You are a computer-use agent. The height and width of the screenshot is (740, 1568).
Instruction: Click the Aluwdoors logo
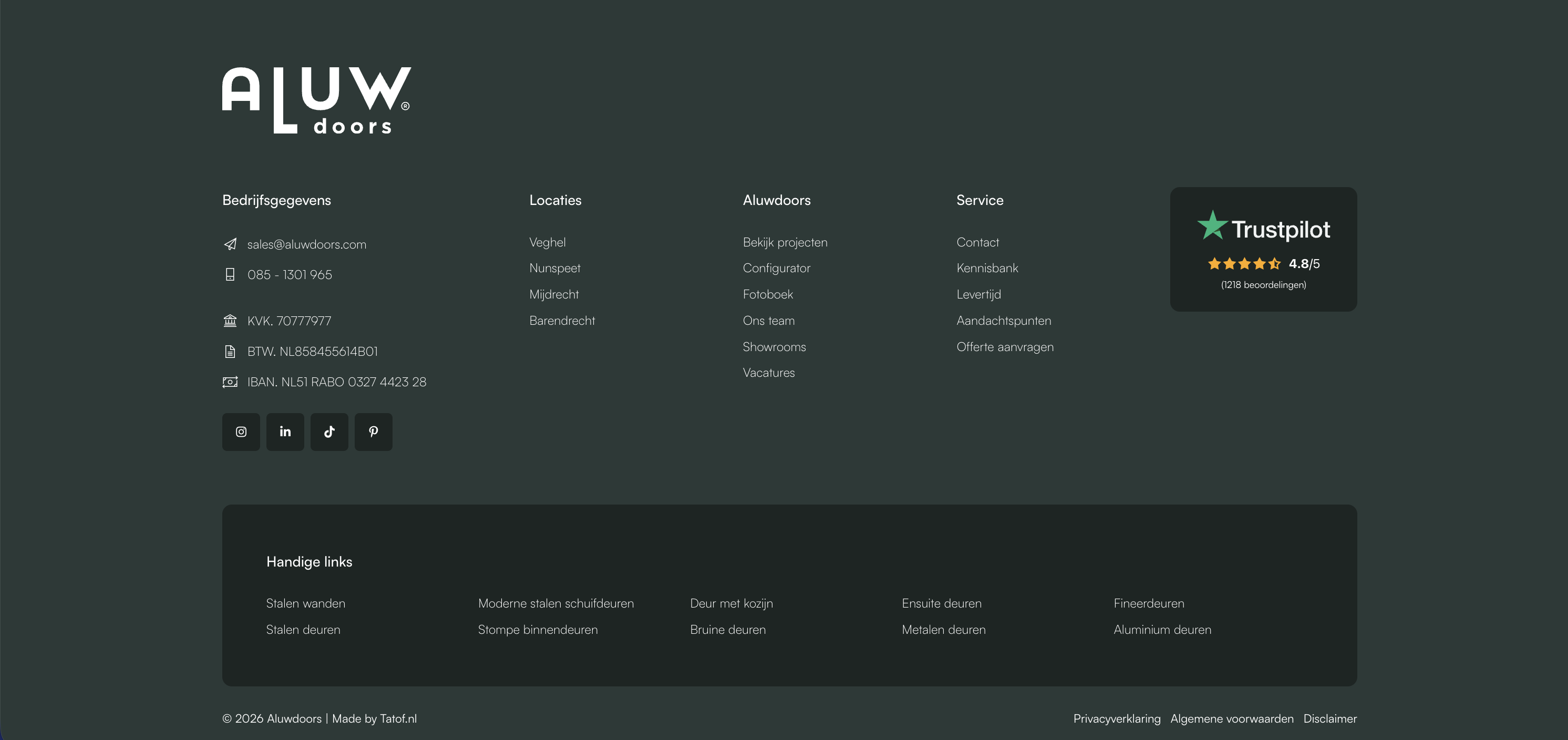[316, 100]
